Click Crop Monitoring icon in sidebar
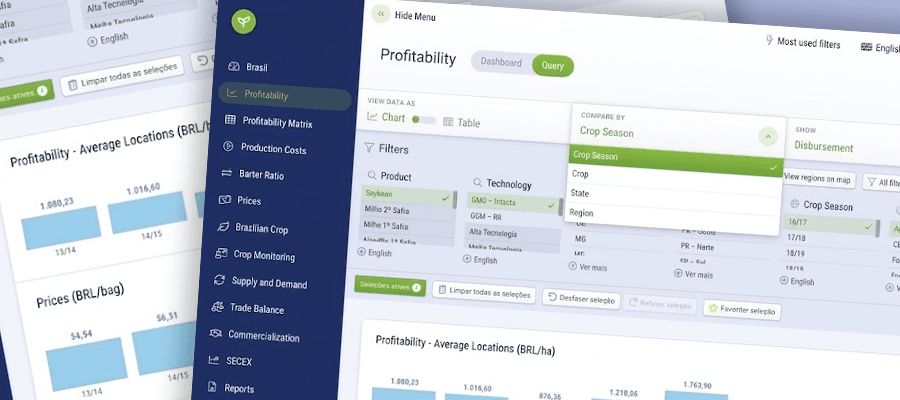900x400 pixels. 221,253
